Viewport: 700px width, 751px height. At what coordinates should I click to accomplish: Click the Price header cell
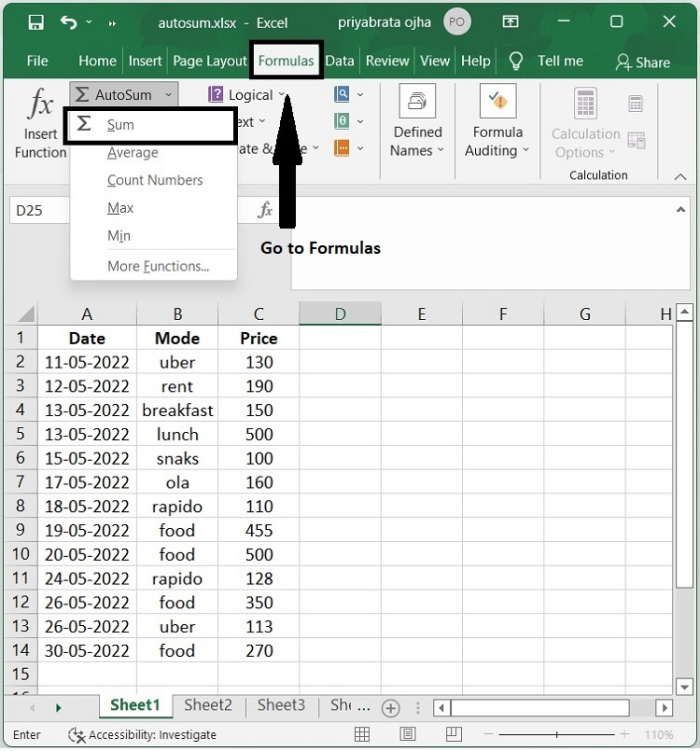coord(259,338)
